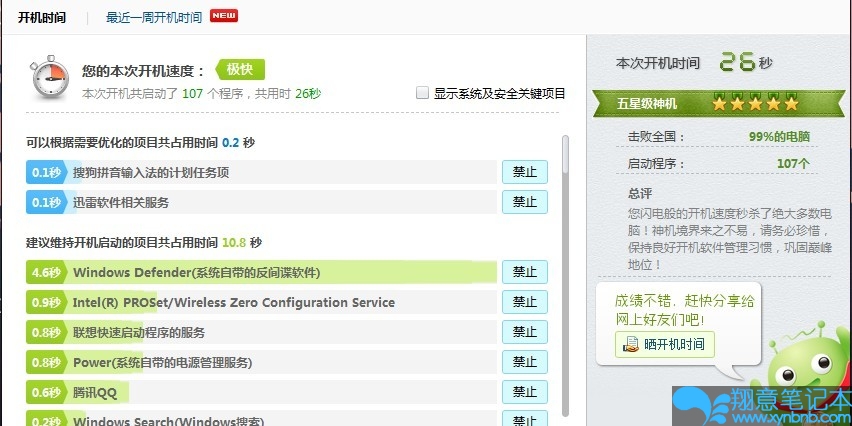
Task: Click the 0.6秒 time tag
Action: pos(46,392)
